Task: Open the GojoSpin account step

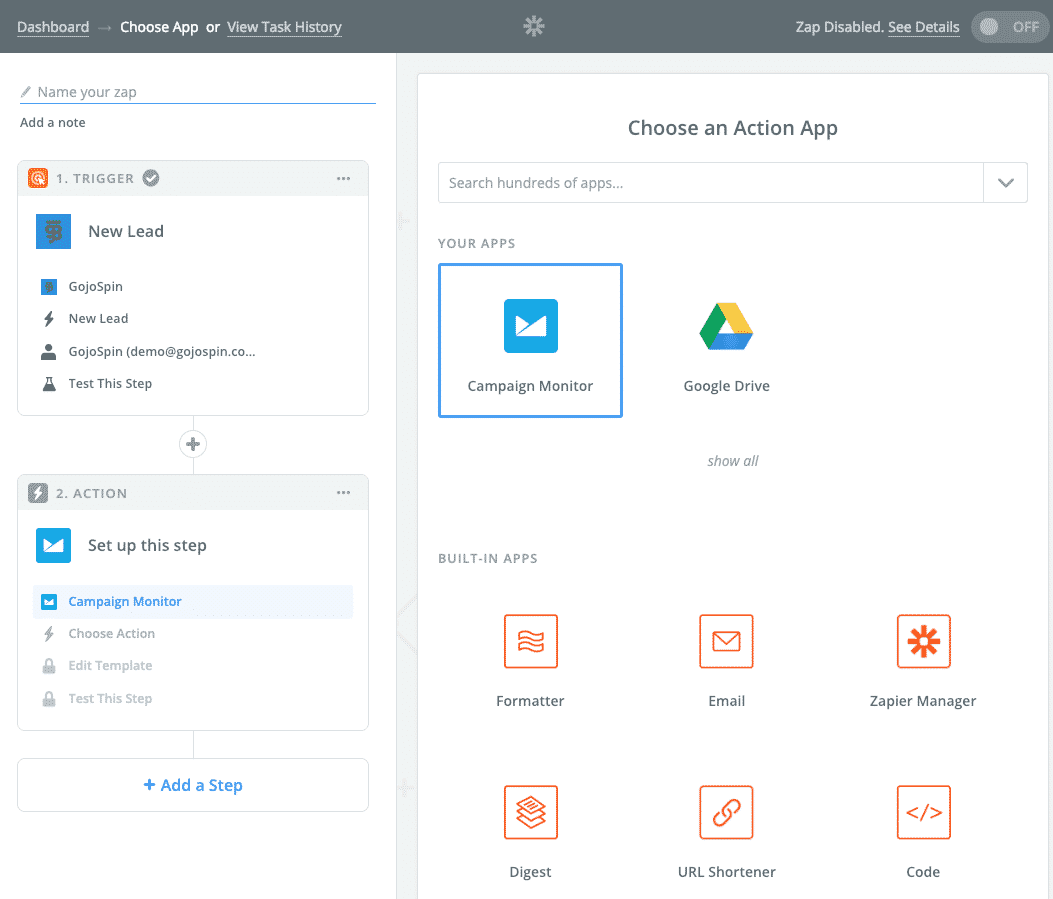Action: (193, 352)
